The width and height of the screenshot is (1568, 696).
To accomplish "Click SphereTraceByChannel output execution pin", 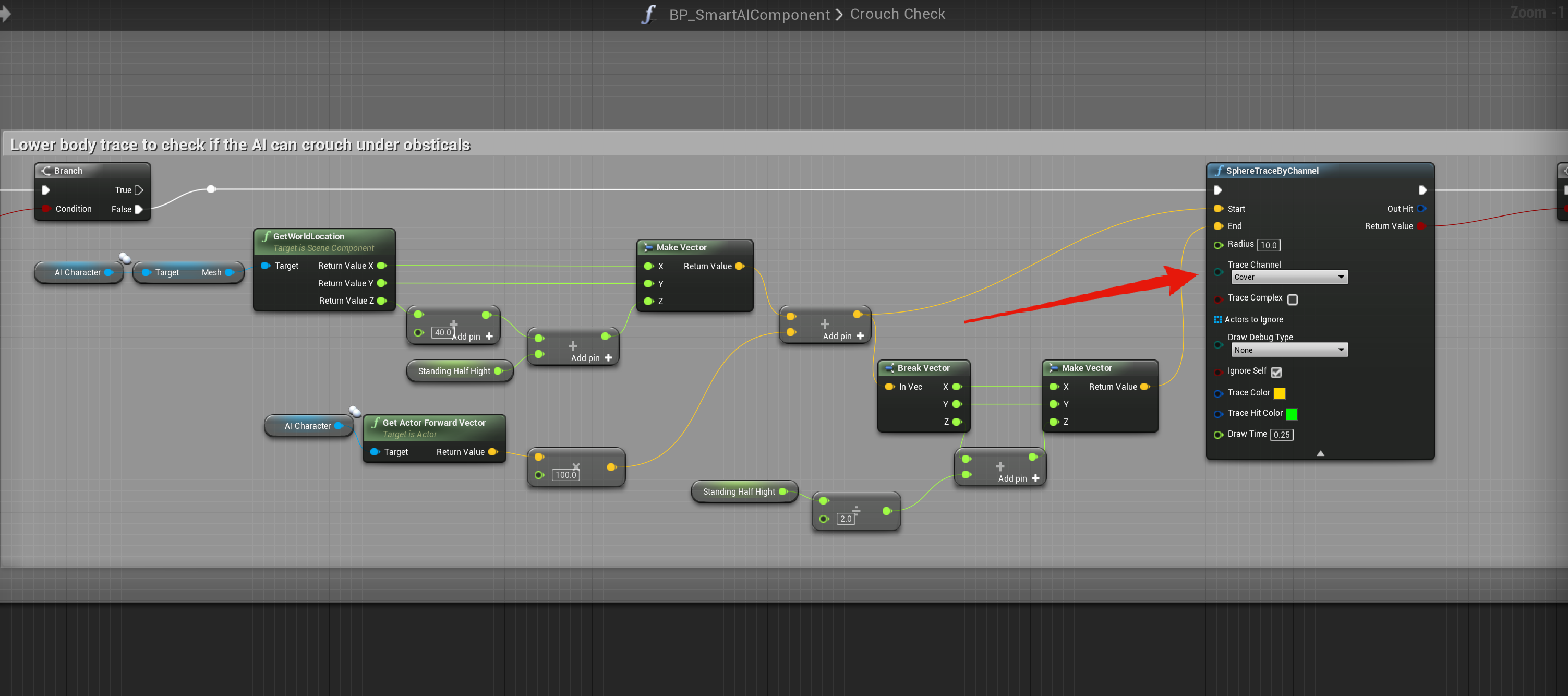I will pos(1422,190).
